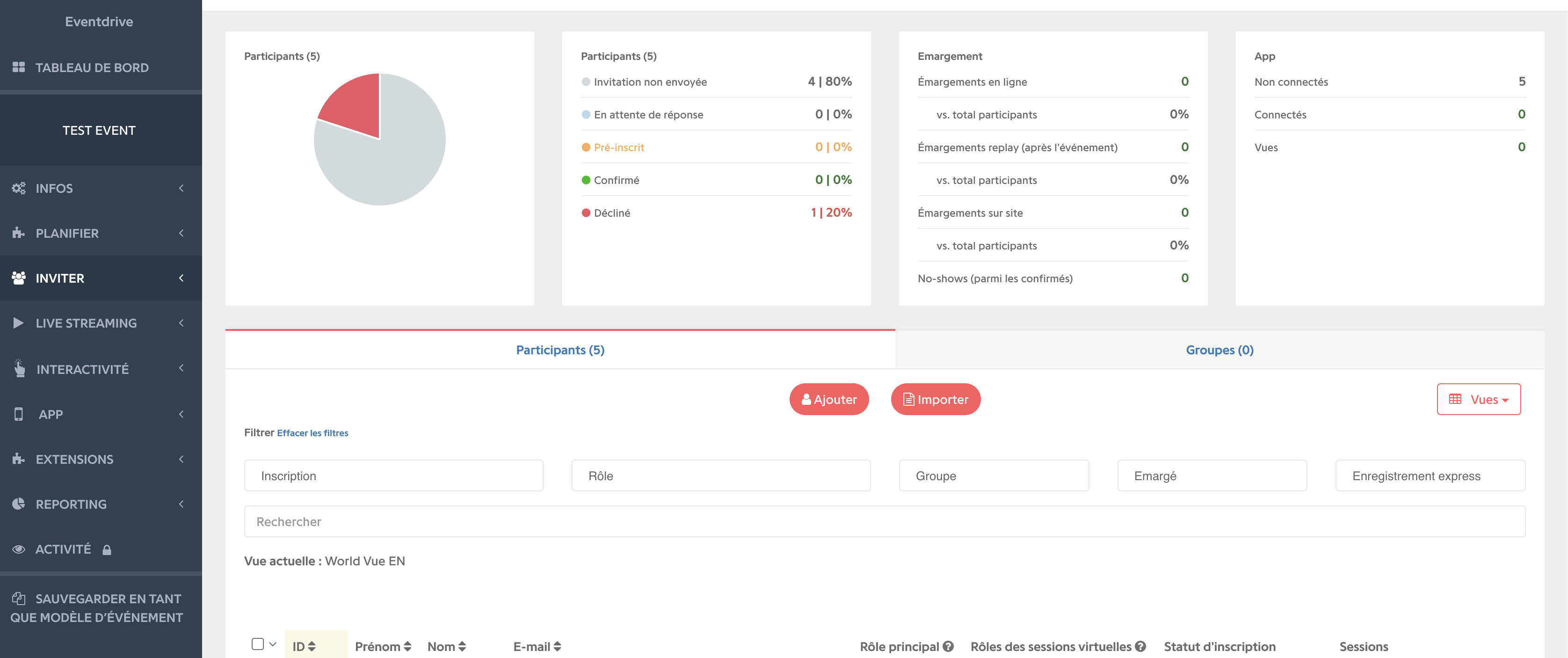
Task: Click the lock icon next to Activité
Action: pyautogui.click(x=107, y=549)
